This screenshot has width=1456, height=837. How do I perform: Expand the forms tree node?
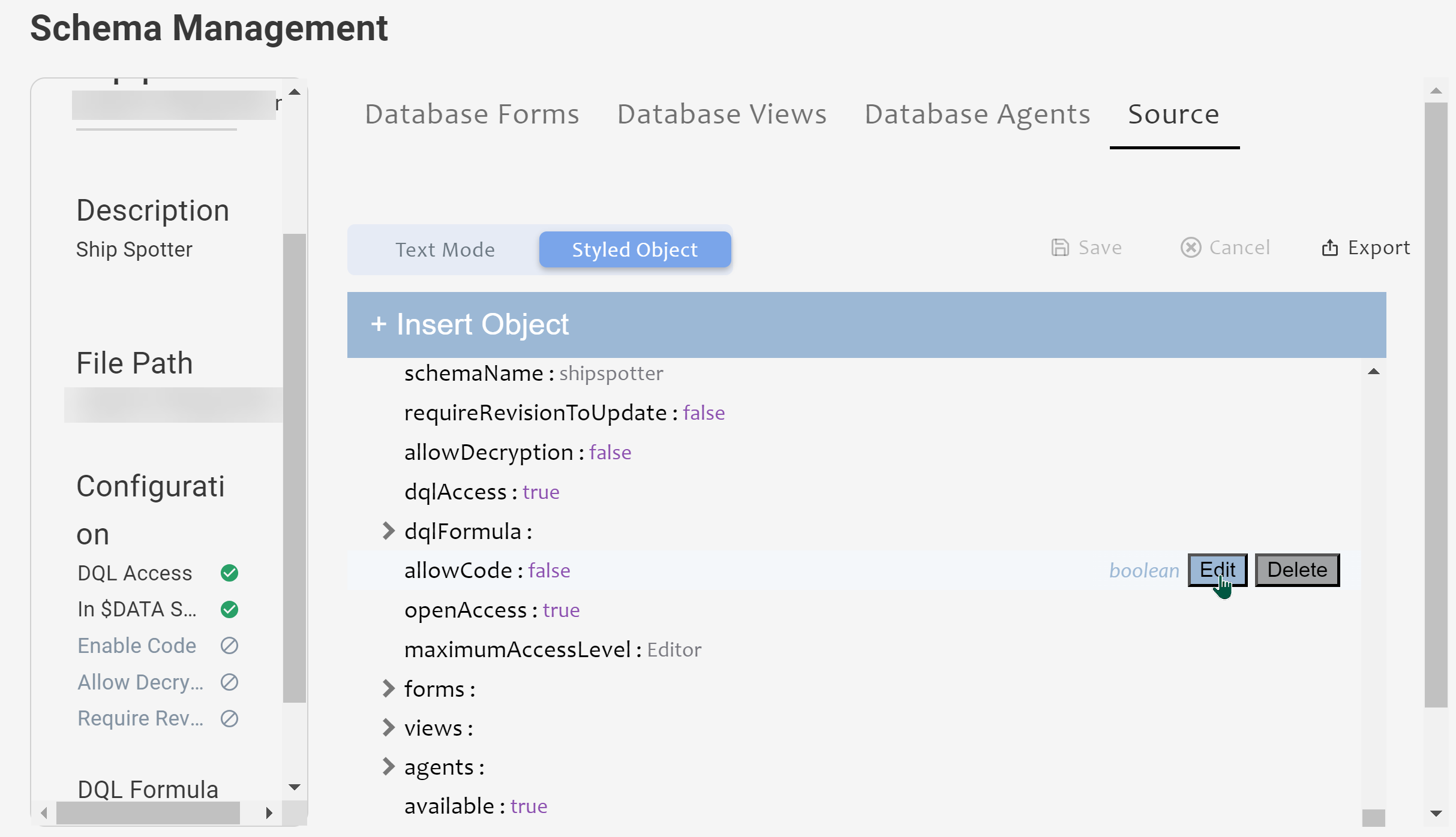coord(388,689)
